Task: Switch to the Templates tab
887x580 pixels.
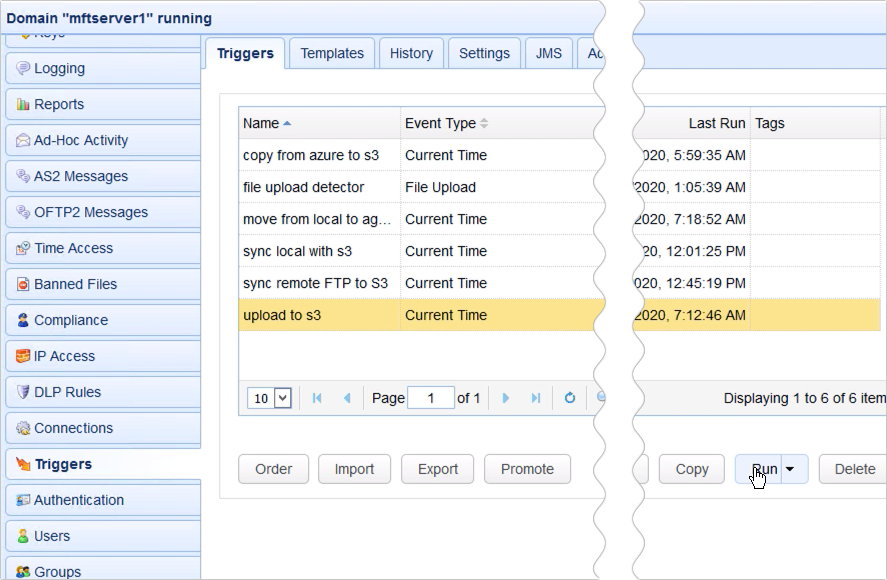Action: (332, 53)
